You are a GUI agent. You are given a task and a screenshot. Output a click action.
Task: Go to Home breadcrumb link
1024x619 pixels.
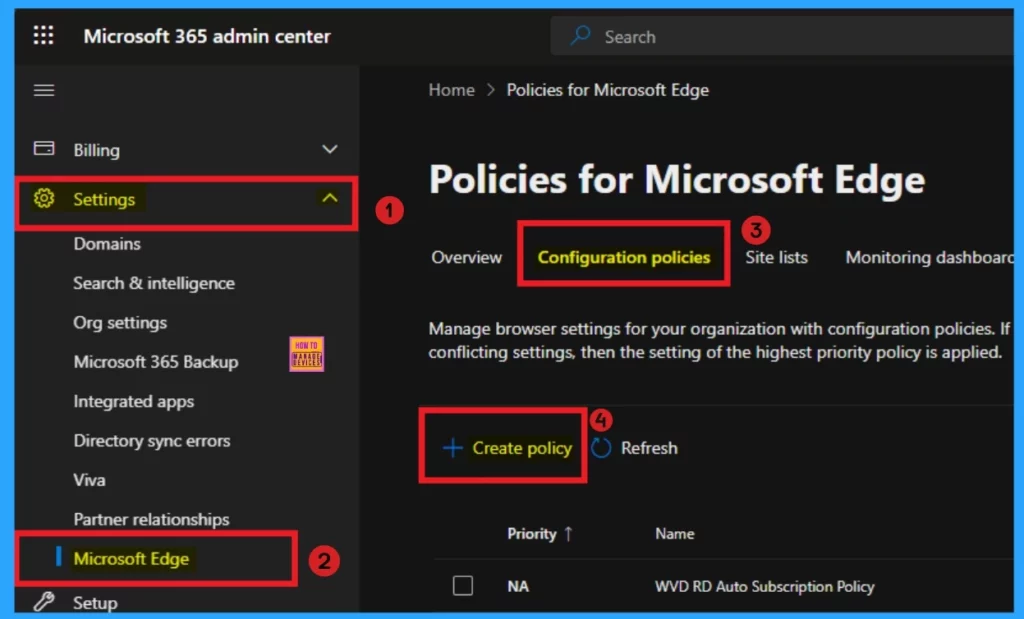(451, 89)
